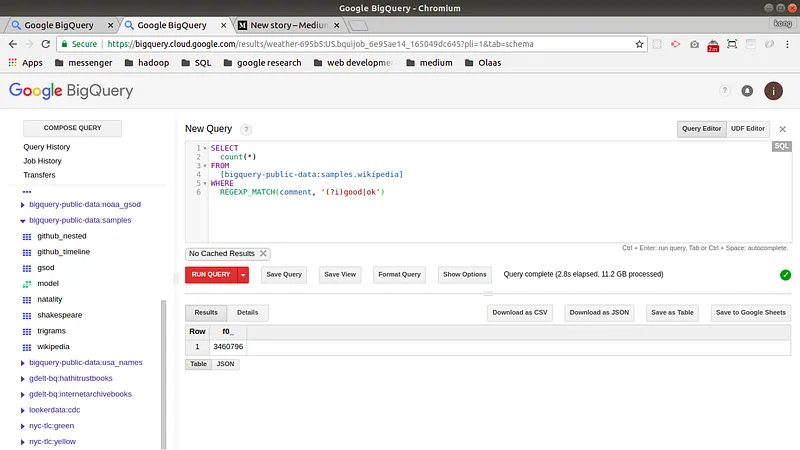Switch the results view to JSON
The width and height of the screenshot is (800, 450).
click(226, 364)
